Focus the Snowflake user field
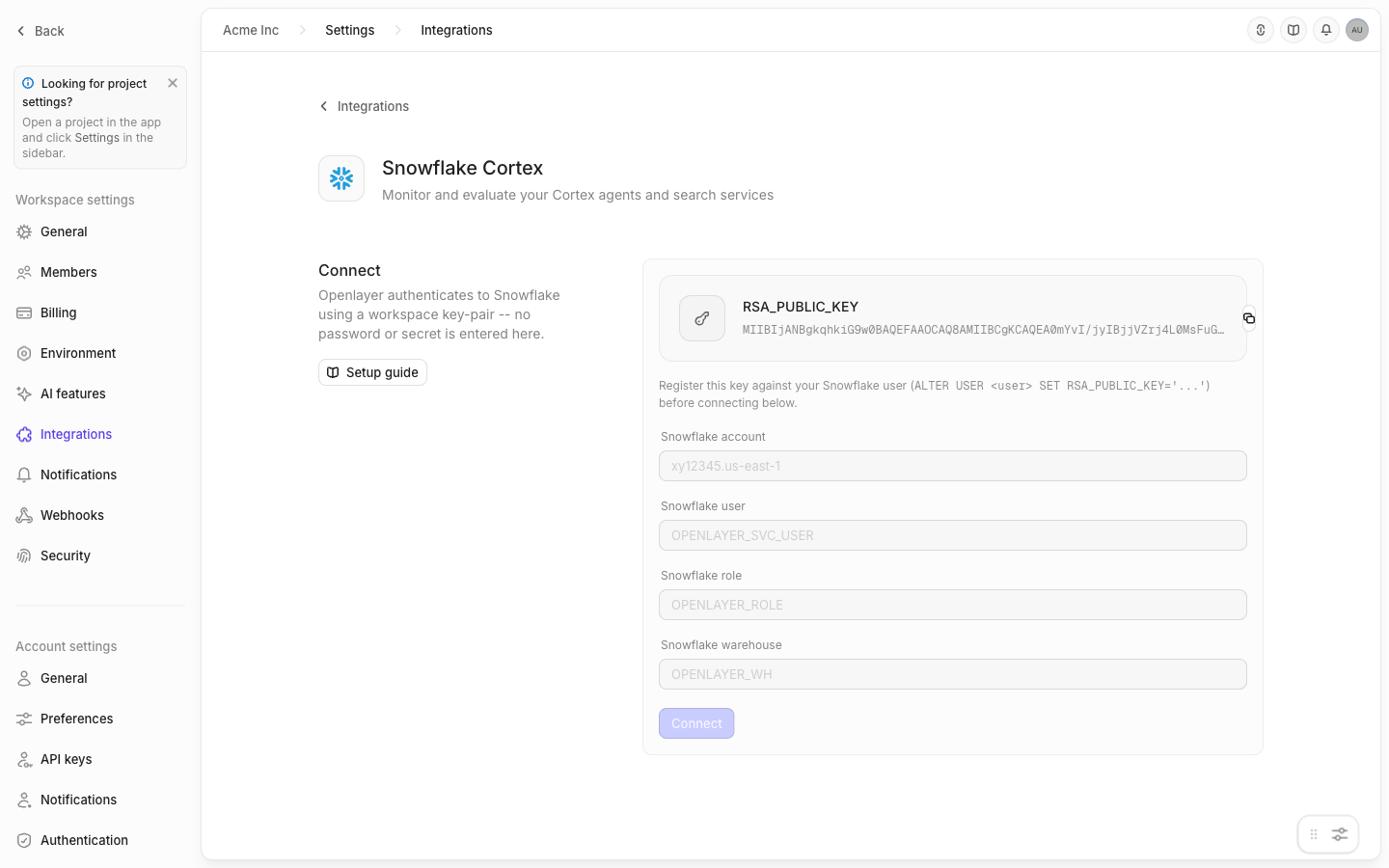This screenshot has width=1389, height=868. (x=953, y=535)
